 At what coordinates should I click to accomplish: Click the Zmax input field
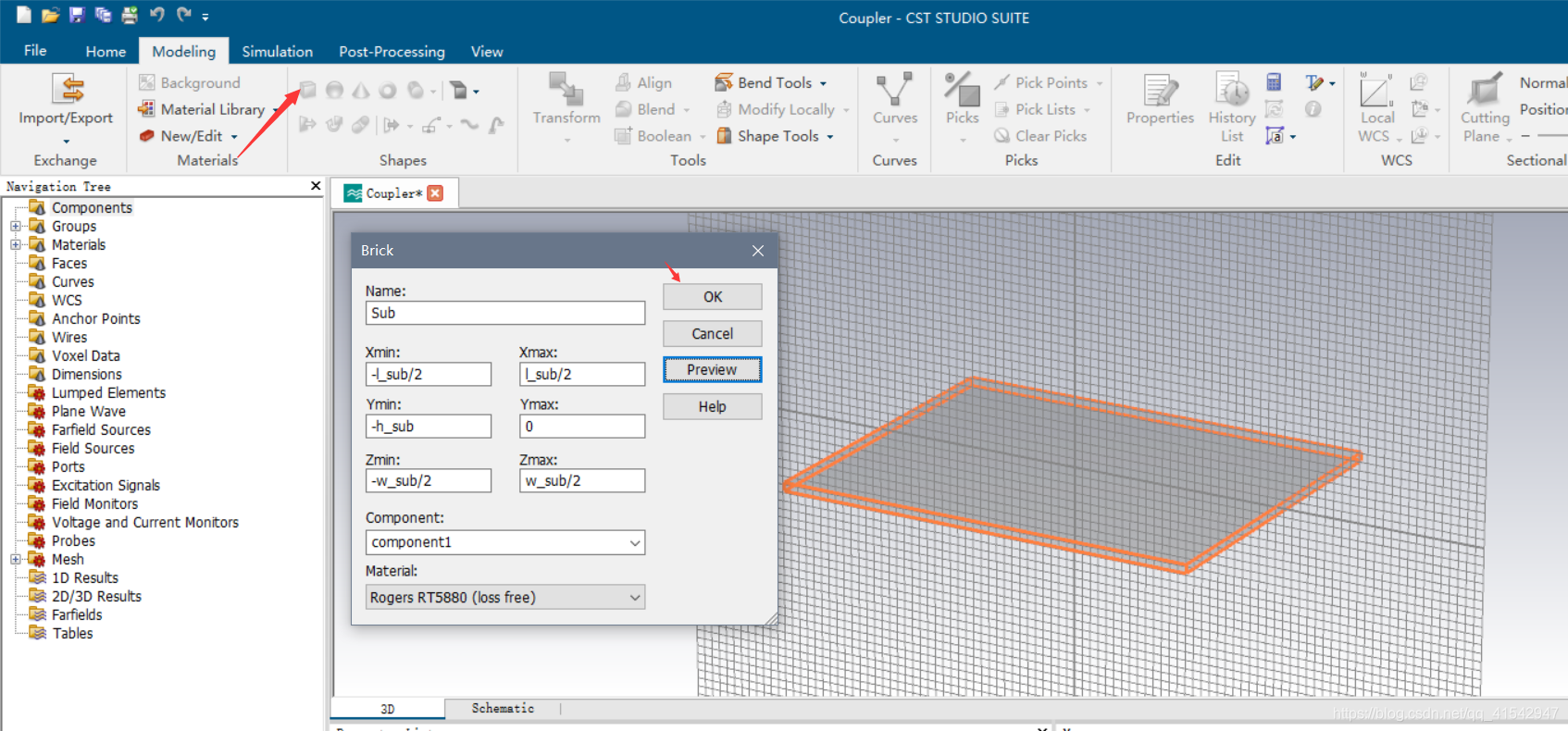coord(582,480)
